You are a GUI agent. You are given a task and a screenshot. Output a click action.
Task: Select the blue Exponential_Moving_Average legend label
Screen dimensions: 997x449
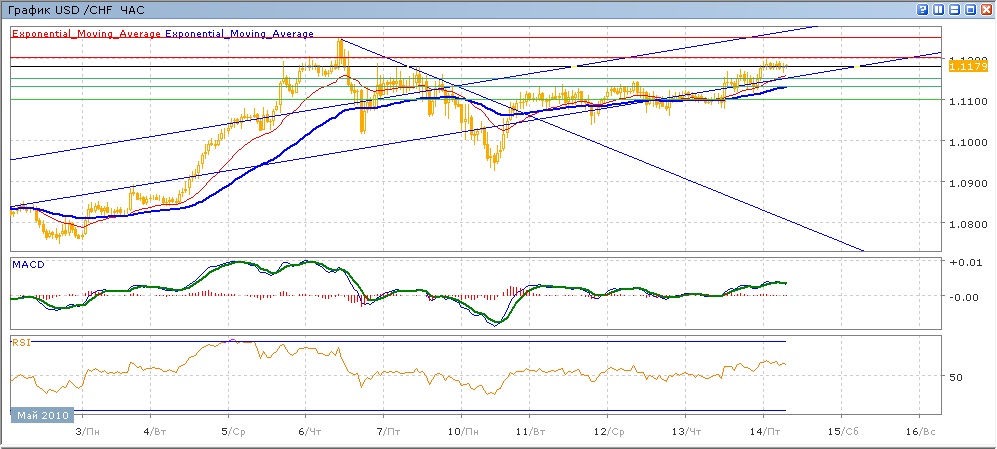pyautogui.click(x=240, y=33)
